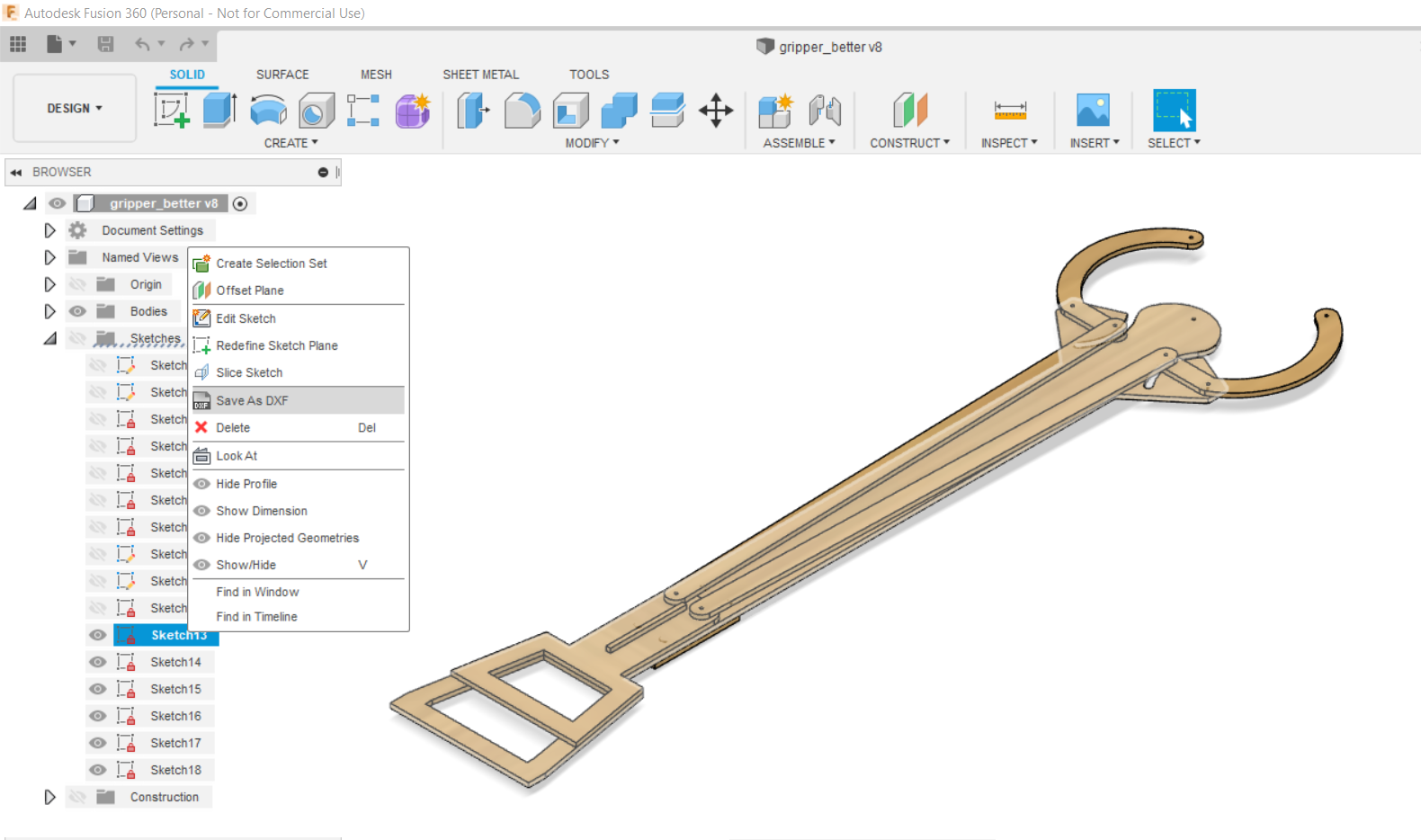Click the Save disk icon
Screen dimensions: 1421x840
pos(105,44)
